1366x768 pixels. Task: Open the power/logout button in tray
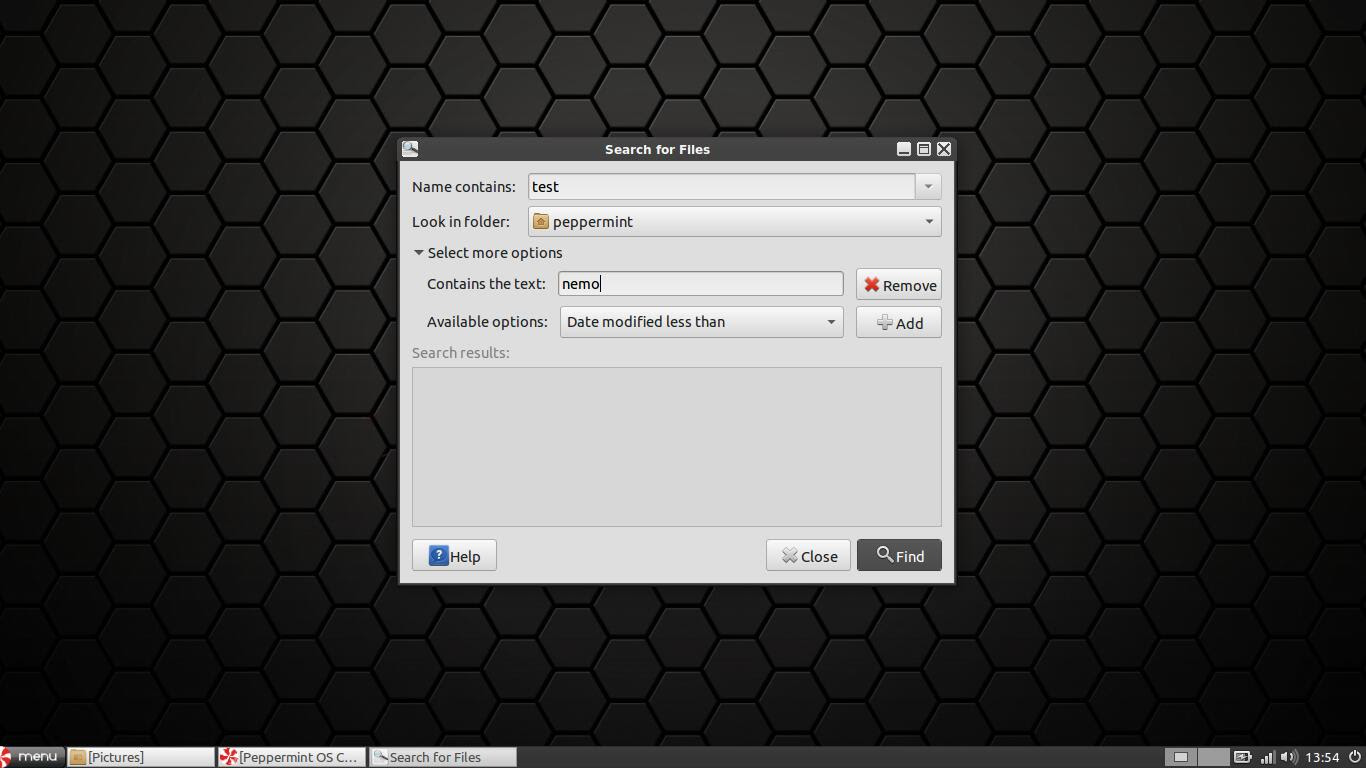click(1355, 757)
